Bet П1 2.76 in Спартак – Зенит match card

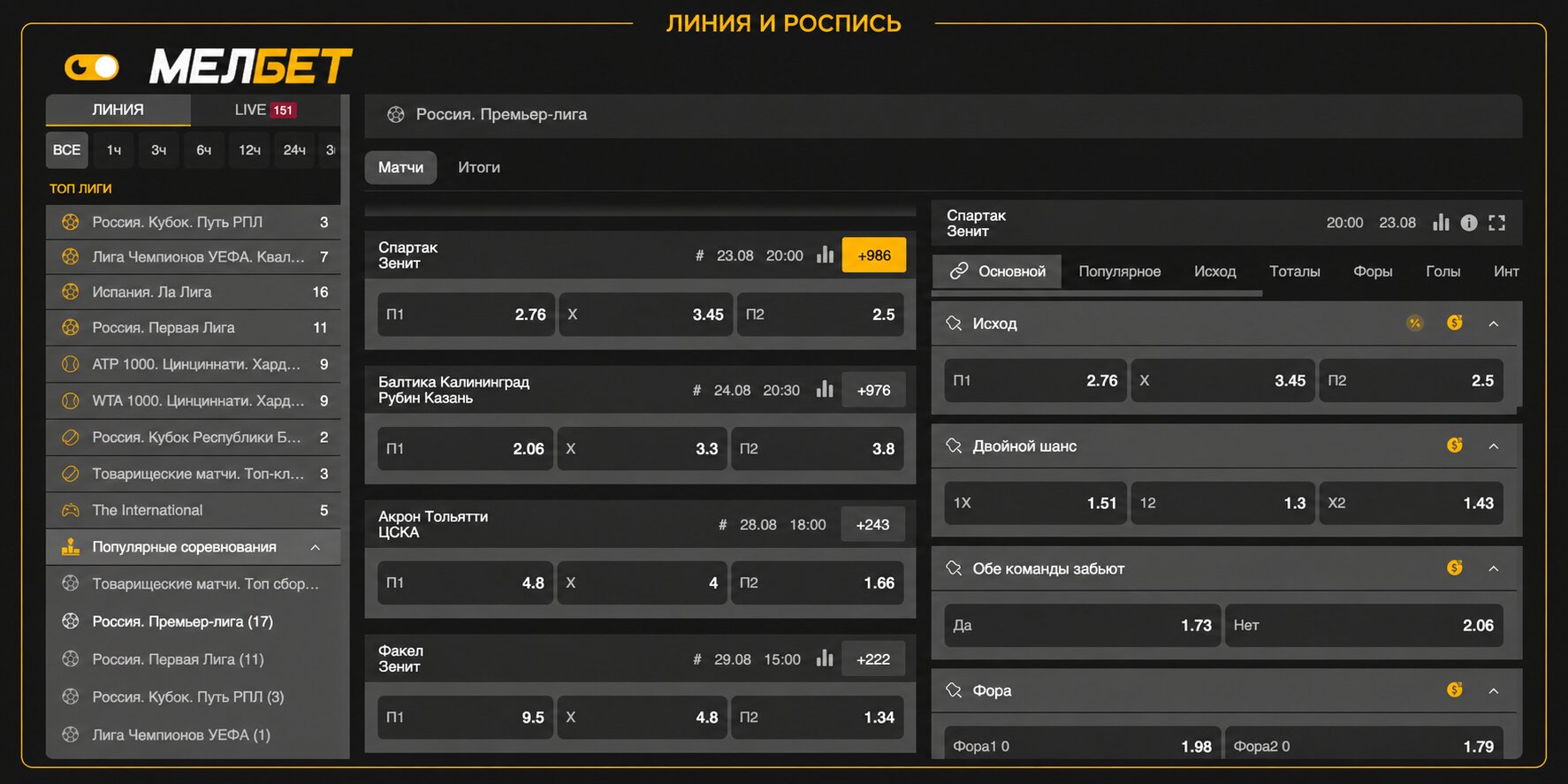click(466, 315)
